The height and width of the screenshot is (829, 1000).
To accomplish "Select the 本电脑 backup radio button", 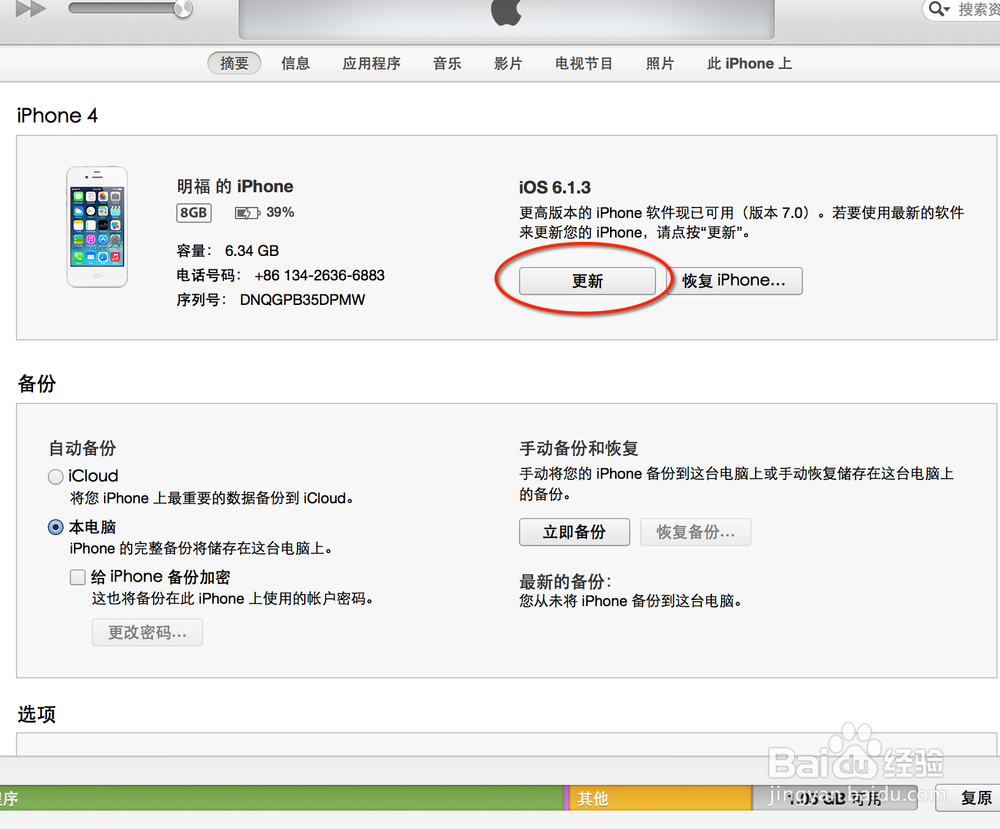I will point(55,527).
